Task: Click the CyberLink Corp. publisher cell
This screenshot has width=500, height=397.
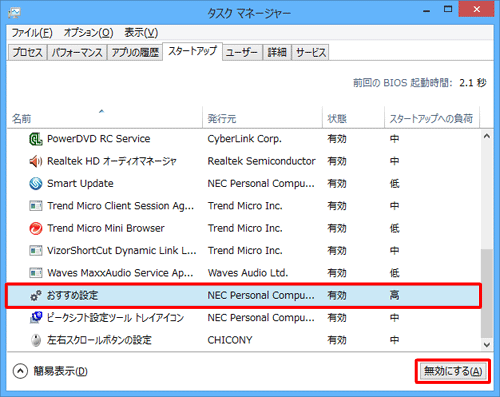Action: pyautogui.click(x=245, y=139)
